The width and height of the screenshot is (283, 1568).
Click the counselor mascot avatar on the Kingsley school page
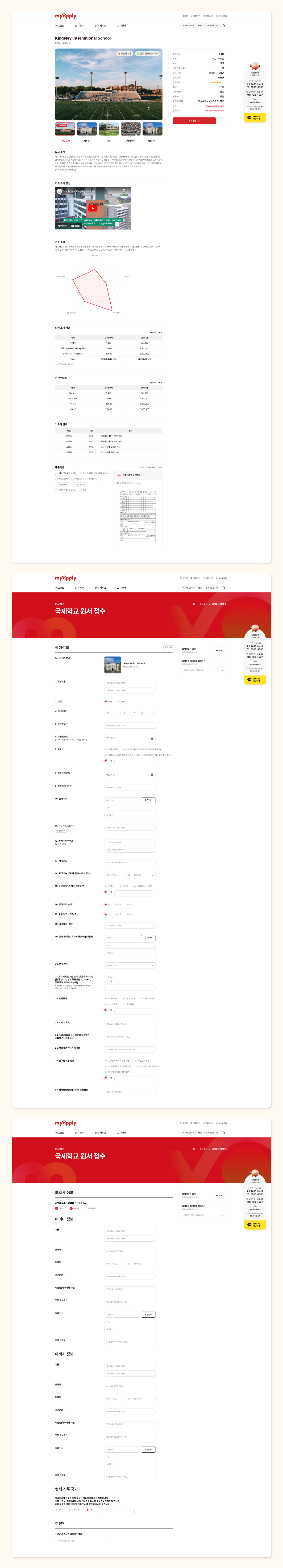tap(255, 66)
